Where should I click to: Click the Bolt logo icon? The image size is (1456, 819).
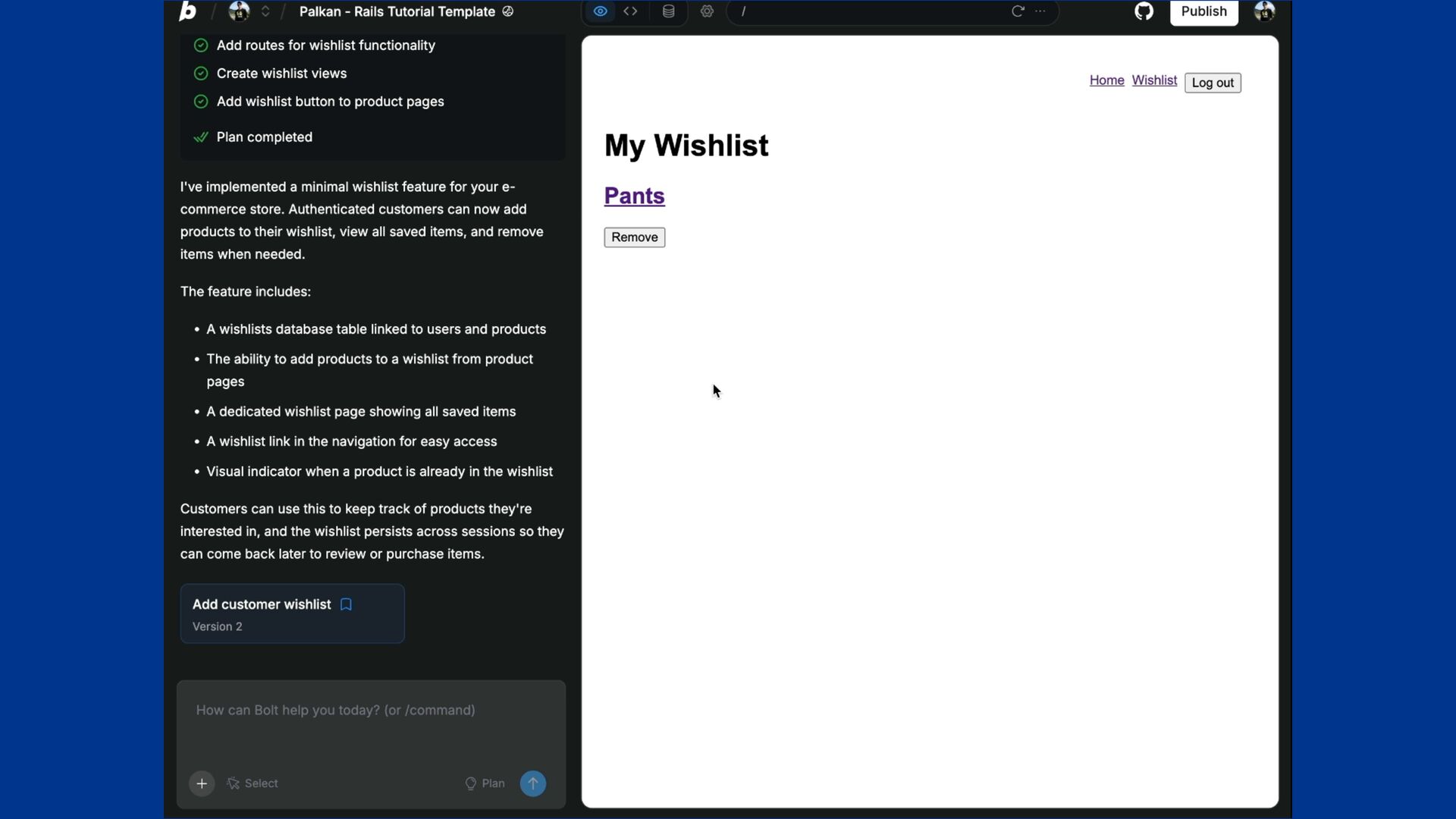coord(187,11)
